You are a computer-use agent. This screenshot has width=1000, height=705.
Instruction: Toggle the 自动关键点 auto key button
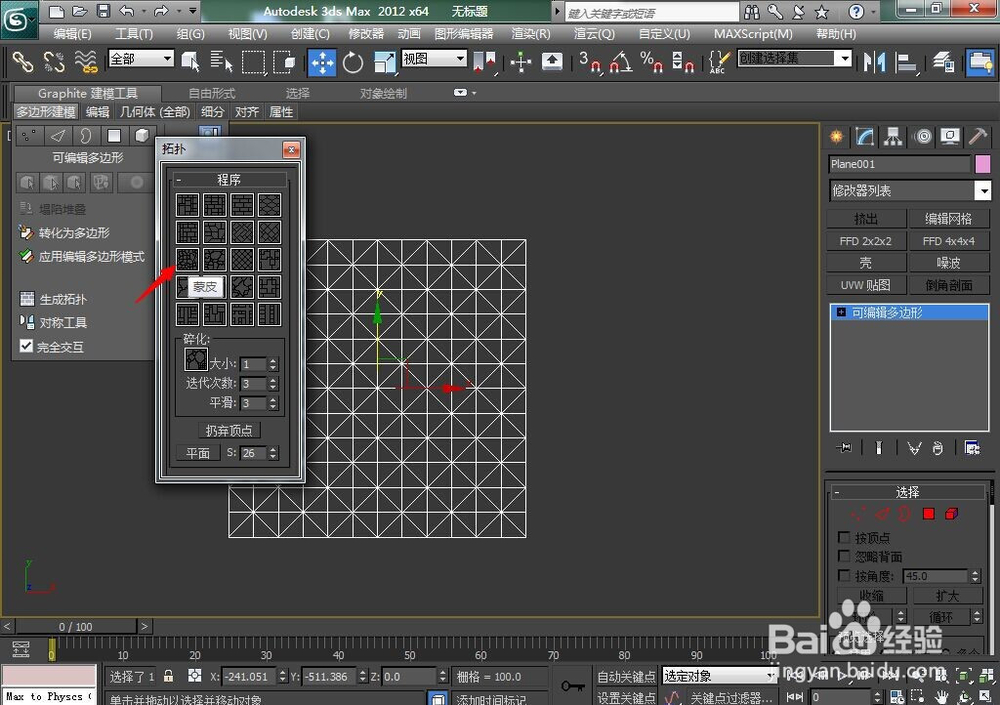[625, 676]
